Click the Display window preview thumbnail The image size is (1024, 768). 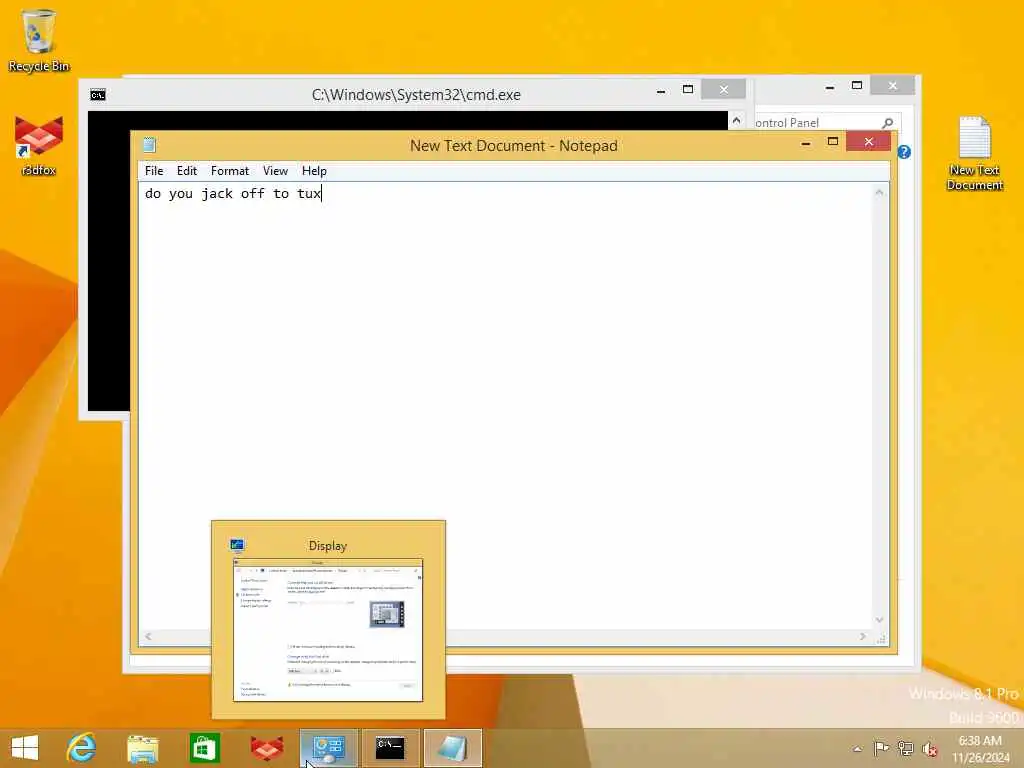(x=328, y=630)
